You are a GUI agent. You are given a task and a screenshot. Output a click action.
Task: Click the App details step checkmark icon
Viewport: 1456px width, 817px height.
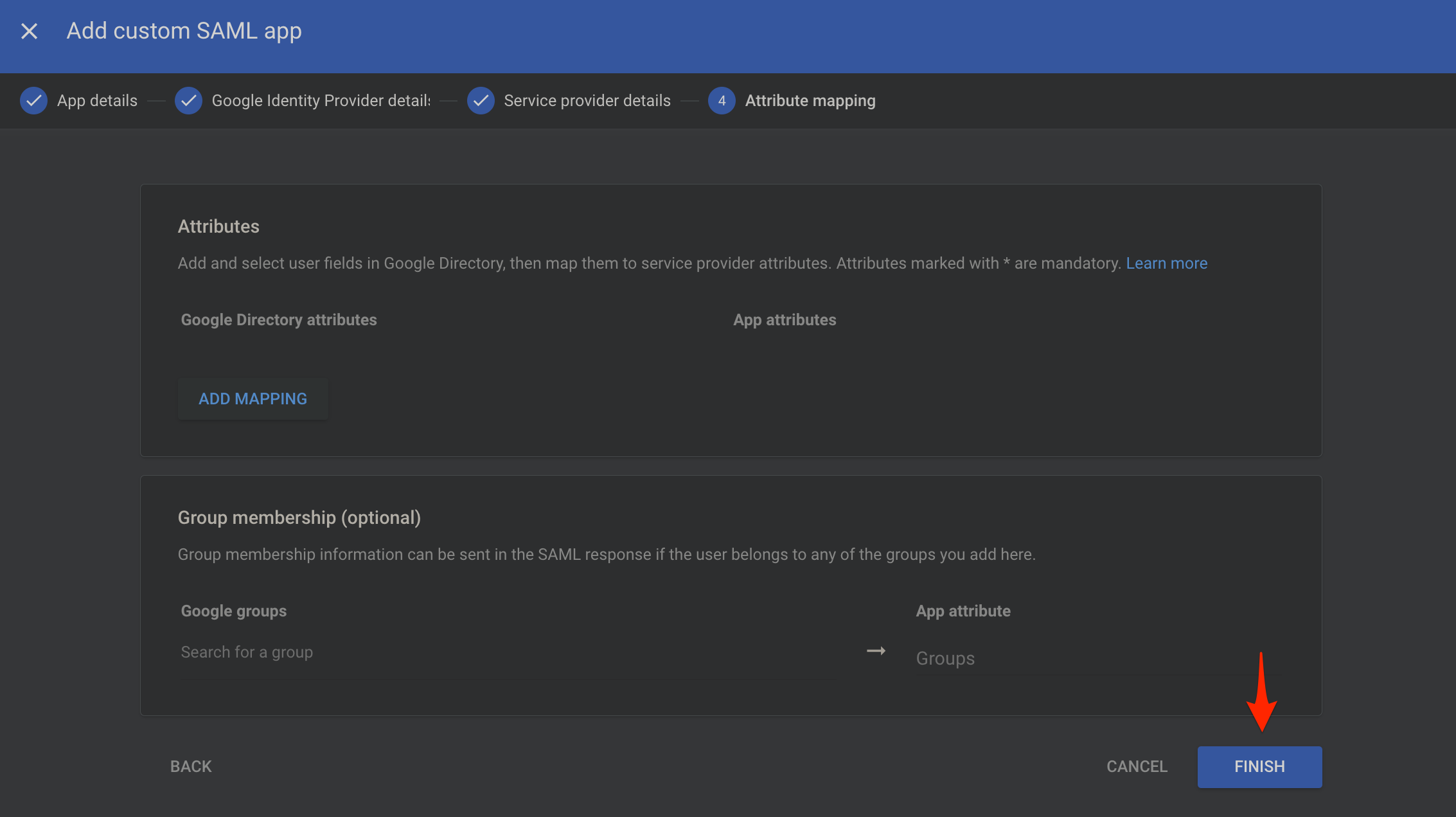[x=33, y=101]
